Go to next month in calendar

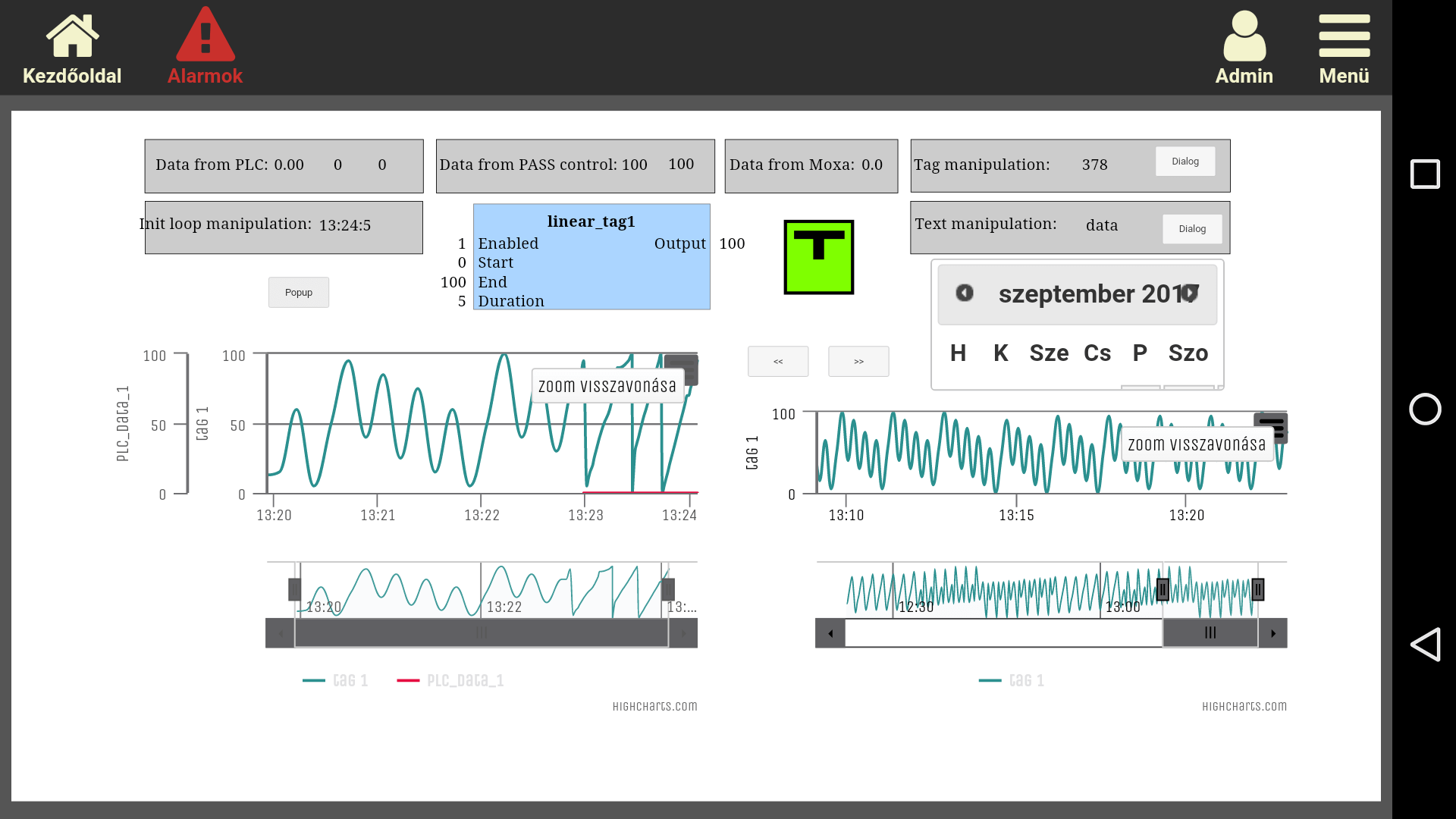[x=1190, y=293]
